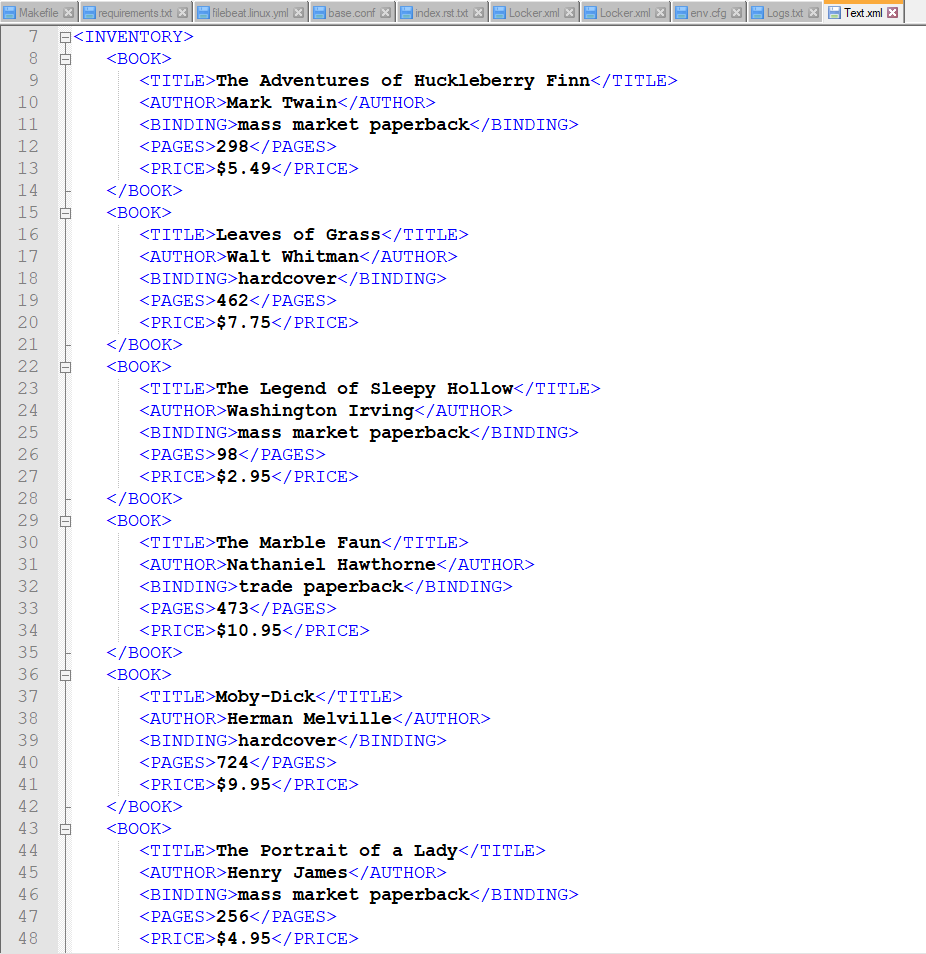Click the pages value '256'

click(232, 916)
